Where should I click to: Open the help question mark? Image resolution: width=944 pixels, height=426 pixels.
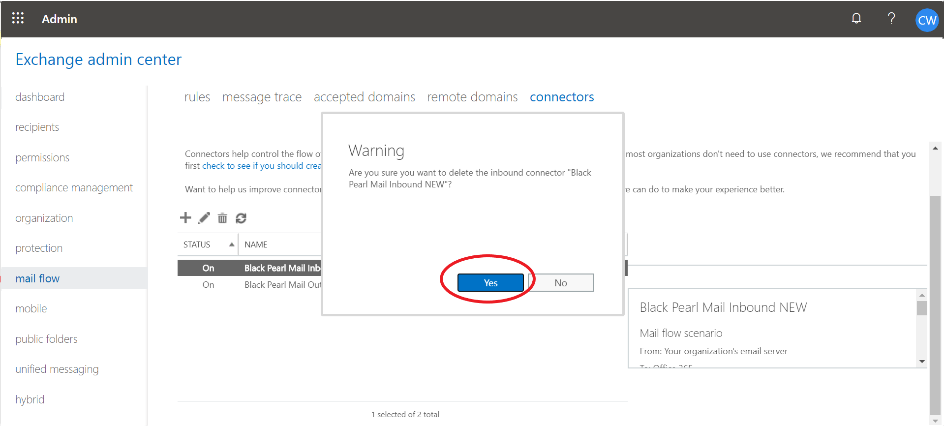pyautogui.click(x=892, y=18)
